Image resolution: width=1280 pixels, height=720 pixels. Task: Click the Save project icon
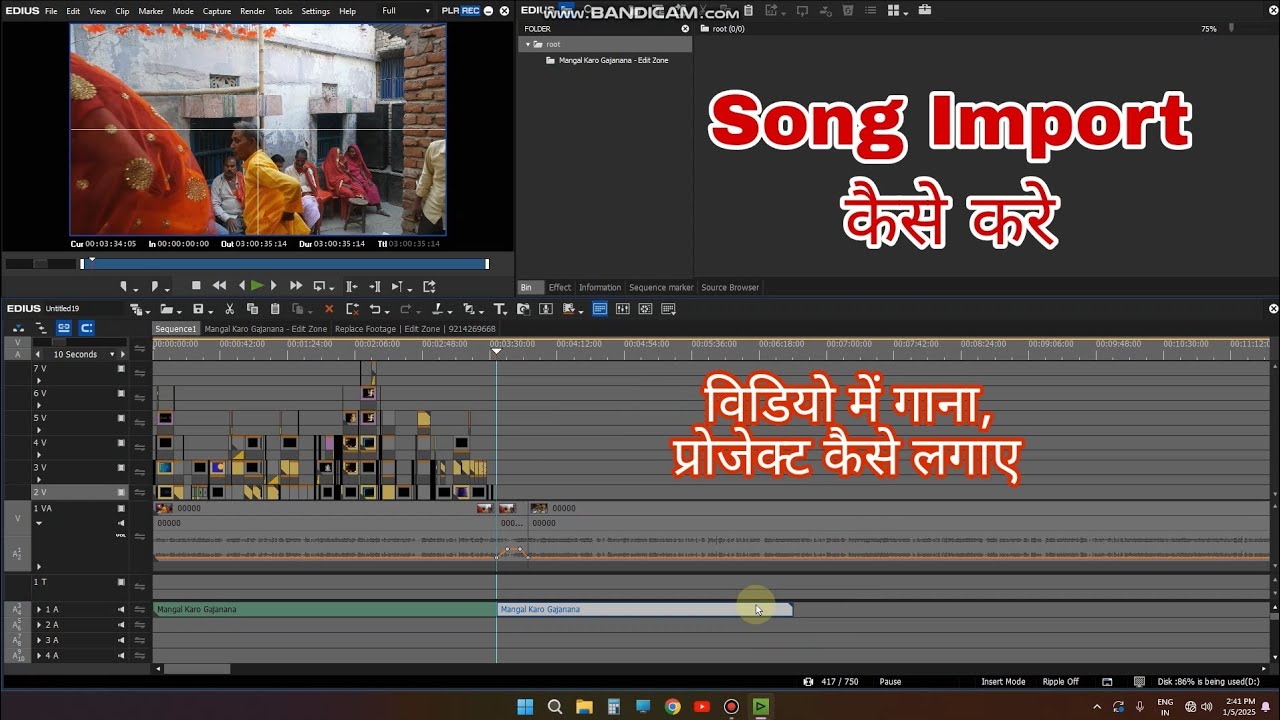198,309
